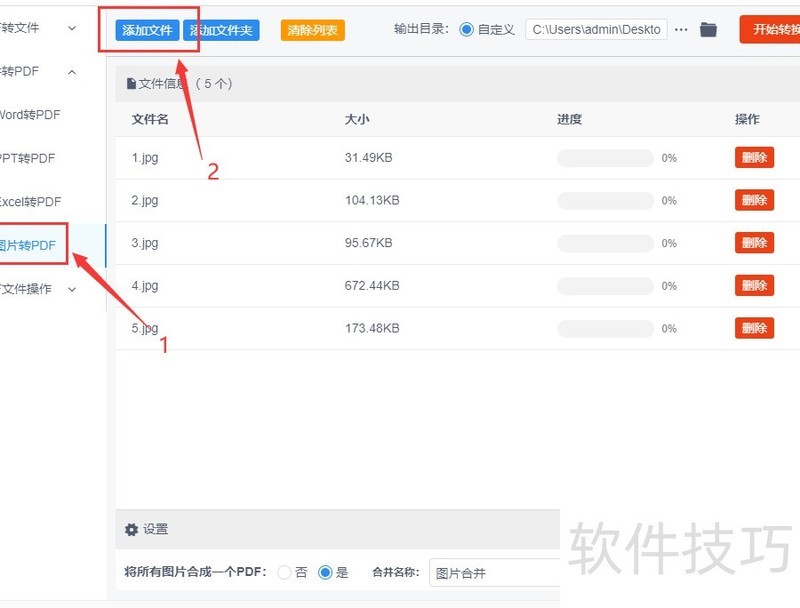Viewport: 800px width, 608px height.
Task: Select 图片转PDF in the sidebar
Action: pos(28,245)
